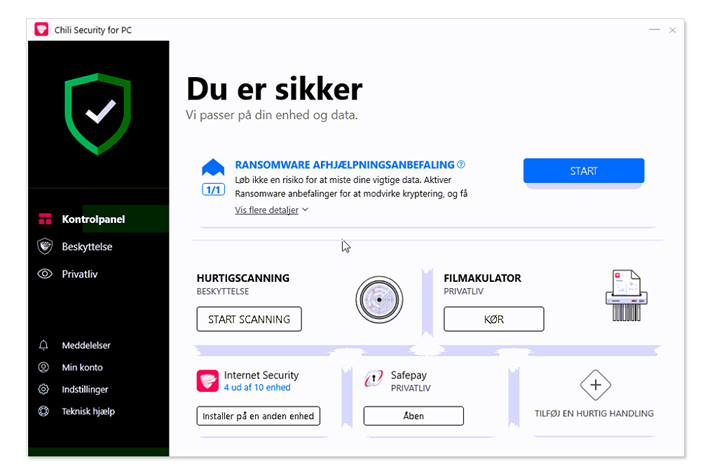
Task: Click the Safepay title text
Action: [409, 375]
